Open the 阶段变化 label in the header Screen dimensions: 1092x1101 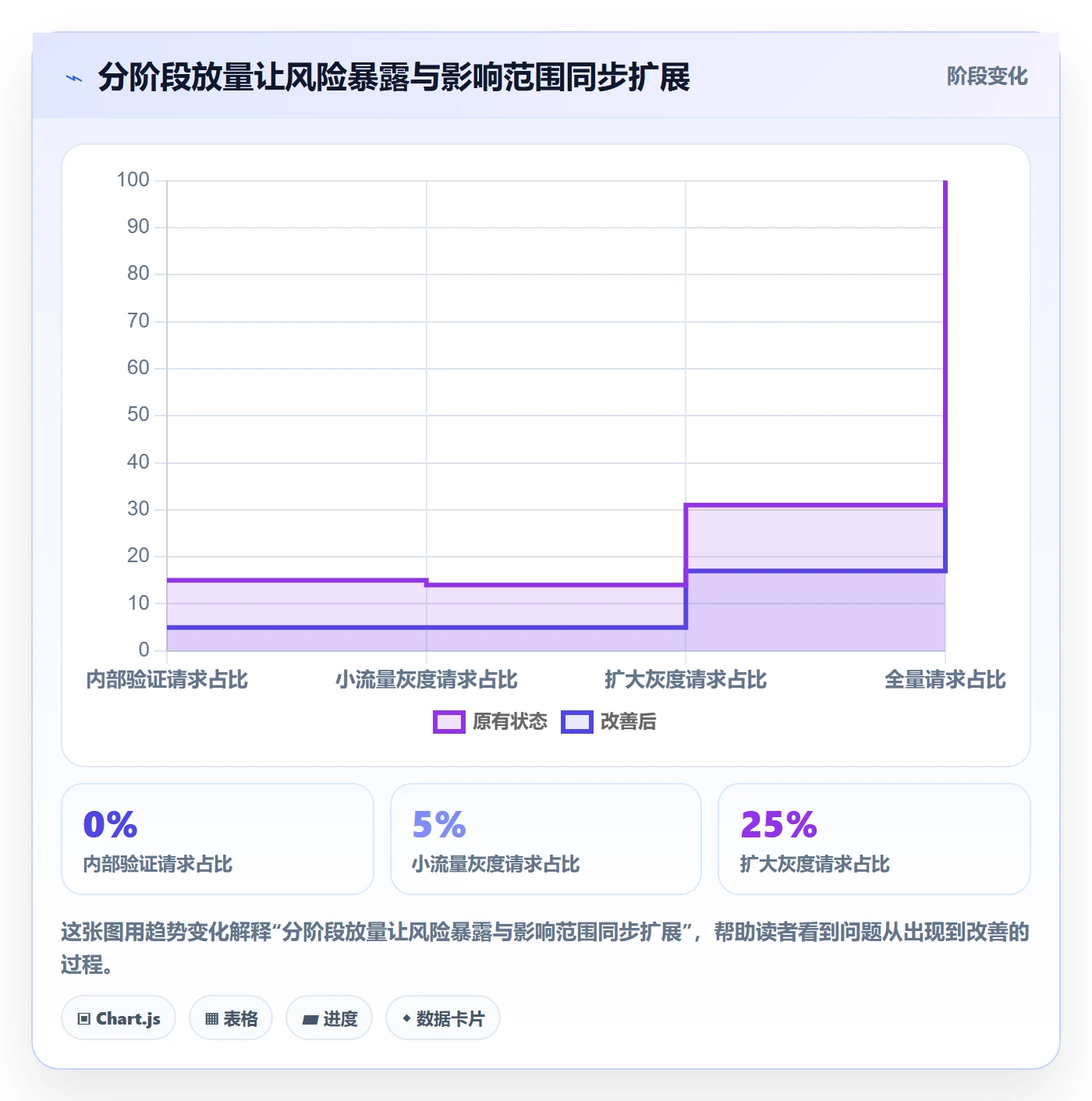pos(987,76)
